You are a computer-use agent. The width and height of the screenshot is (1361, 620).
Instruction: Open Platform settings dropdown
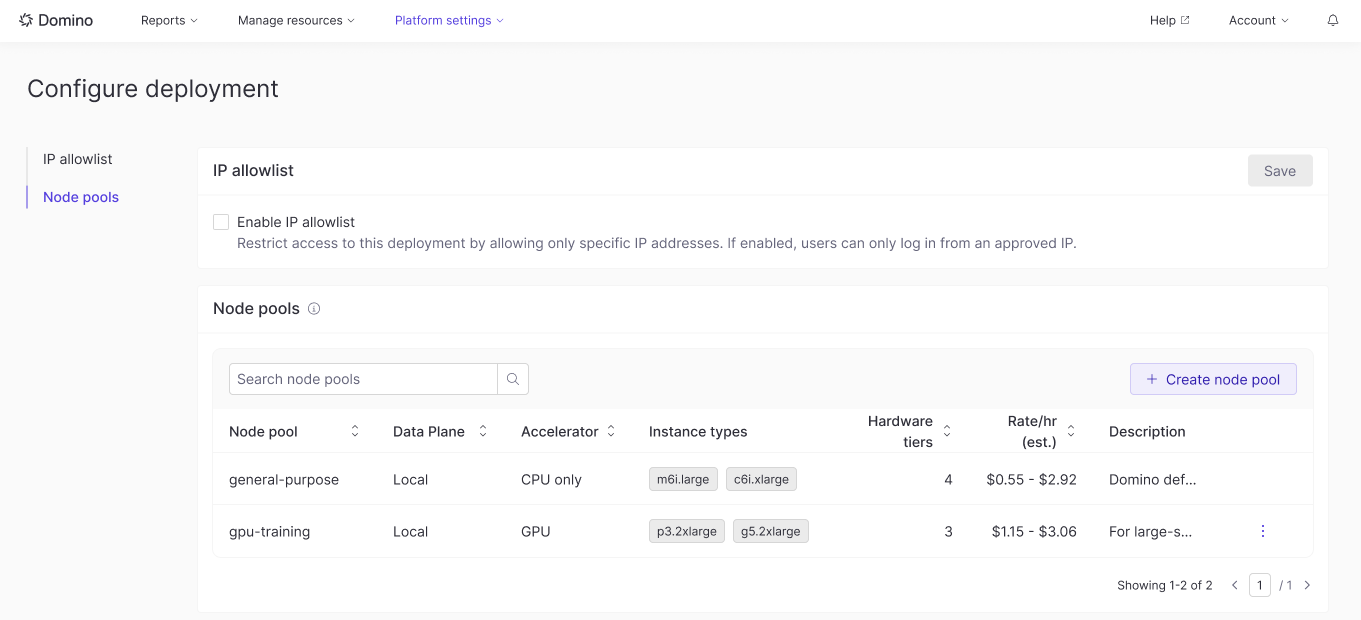449,20
